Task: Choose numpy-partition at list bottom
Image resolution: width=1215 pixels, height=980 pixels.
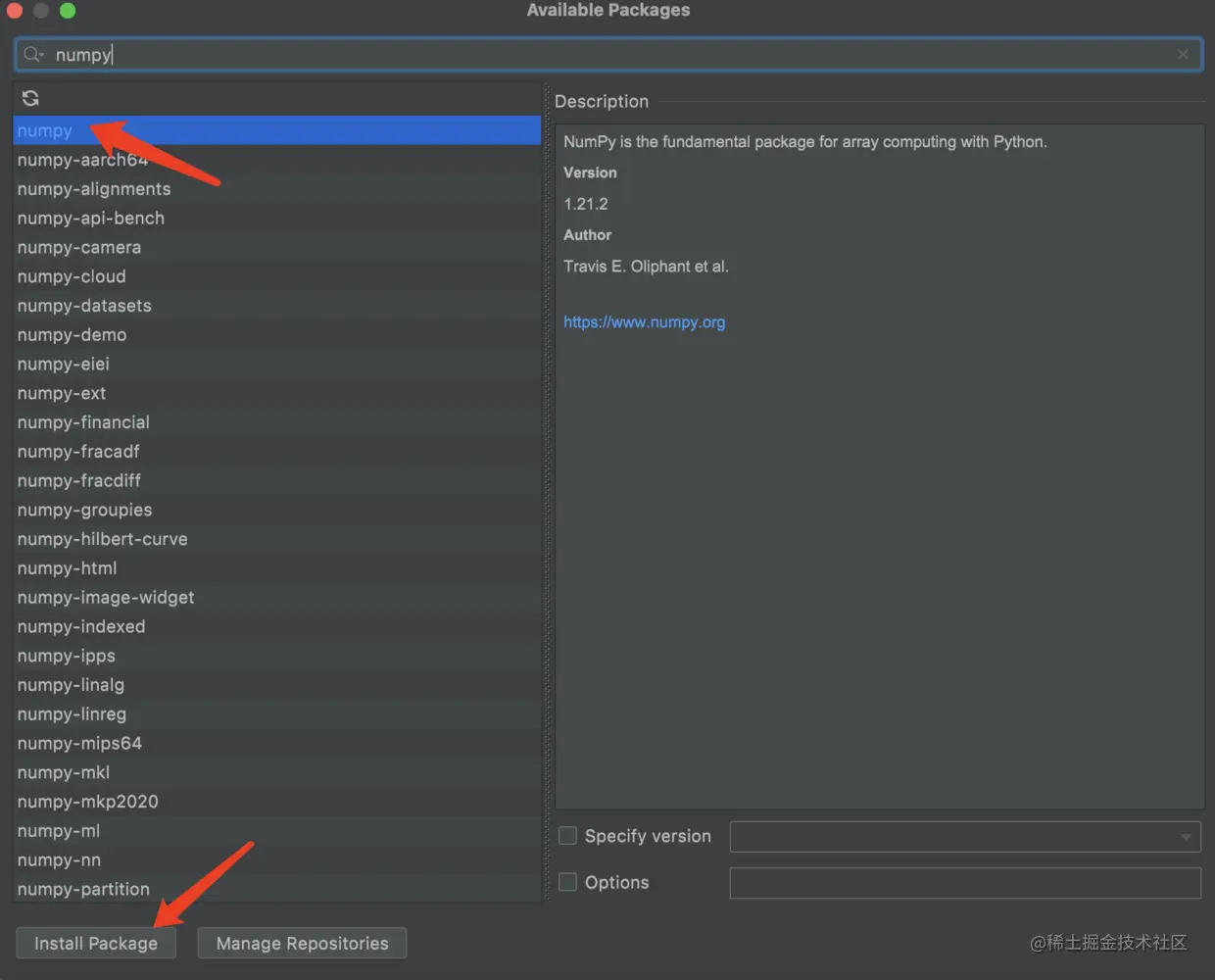Action: 83,889
